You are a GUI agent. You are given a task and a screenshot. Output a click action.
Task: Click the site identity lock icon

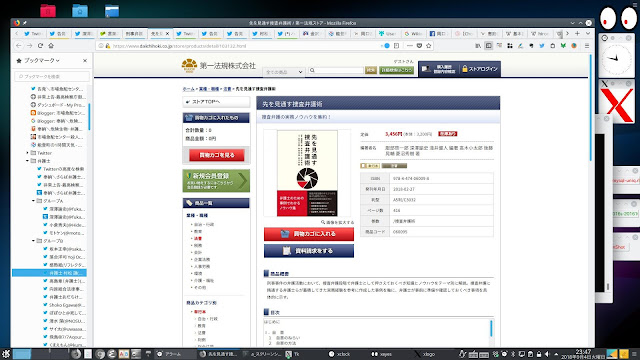coord(108,46)
